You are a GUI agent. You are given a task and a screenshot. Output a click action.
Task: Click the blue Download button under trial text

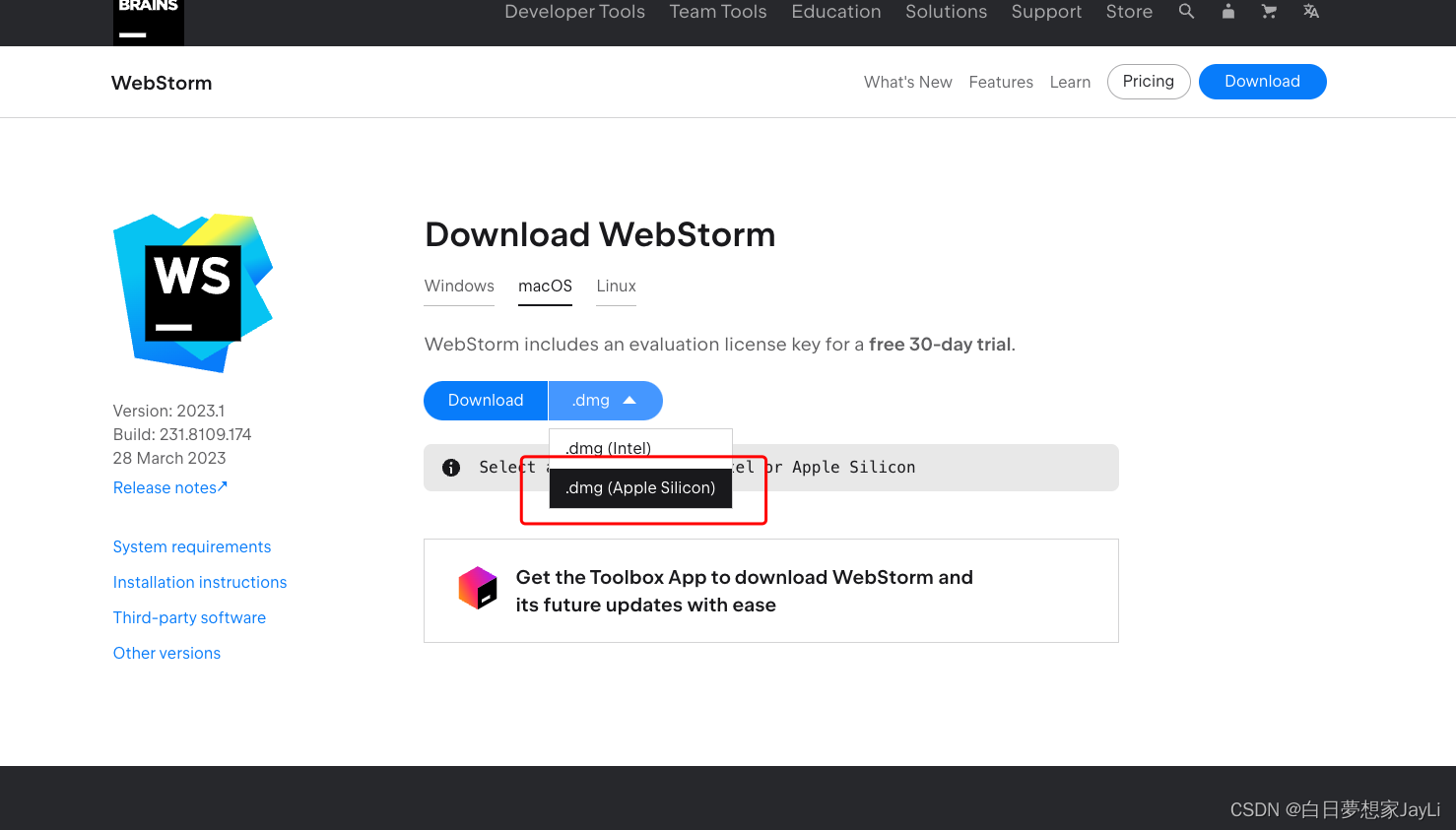click(x=486, y=401)
